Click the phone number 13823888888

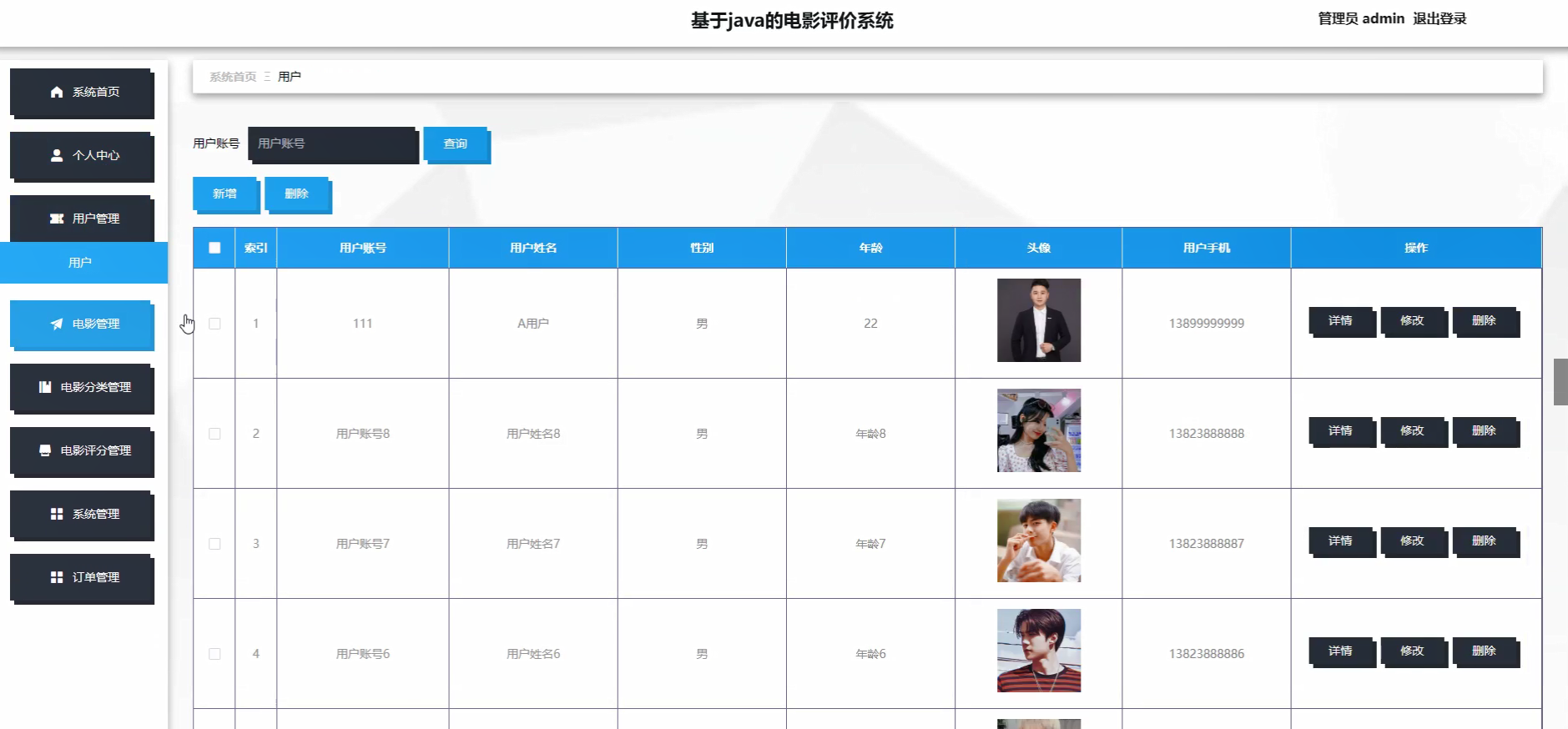pyautogui.click(x=1207, y=434)
